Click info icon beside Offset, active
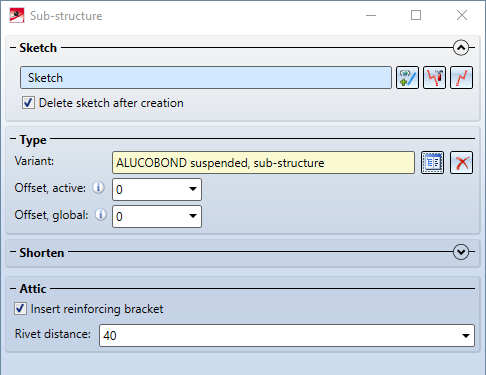The image size is (486, 375). 98,188
